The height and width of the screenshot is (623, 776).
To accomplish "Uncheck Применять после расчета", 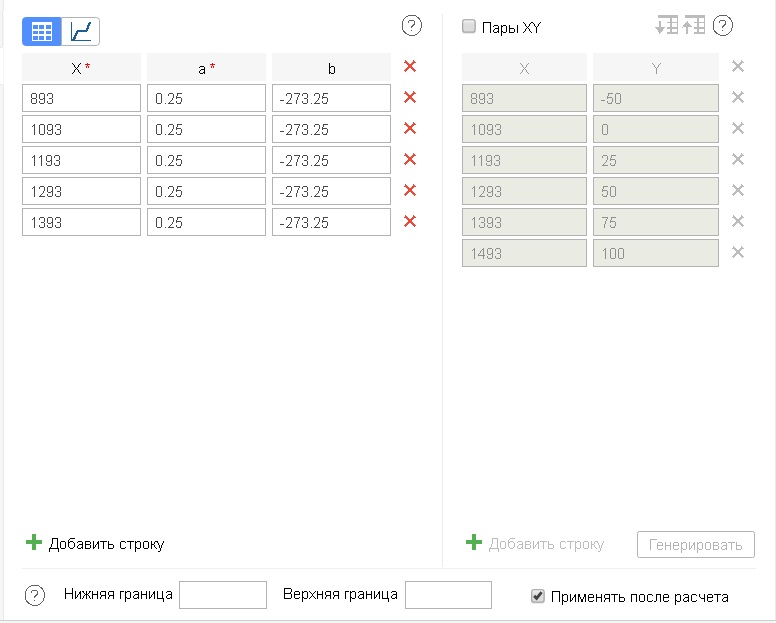I will tap(539, 597).
